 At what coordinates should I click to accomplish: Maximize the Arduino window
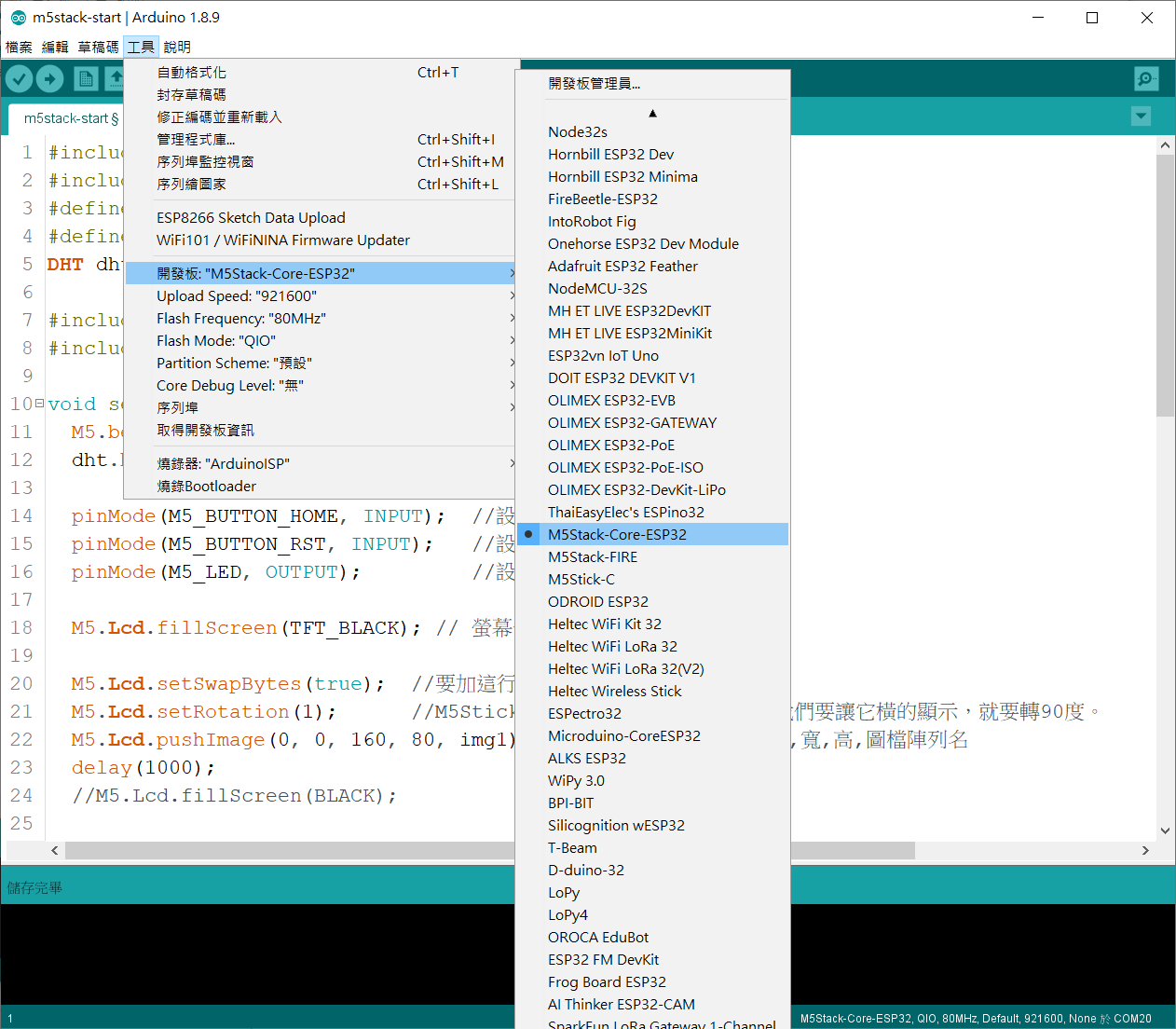(1092, 18)
